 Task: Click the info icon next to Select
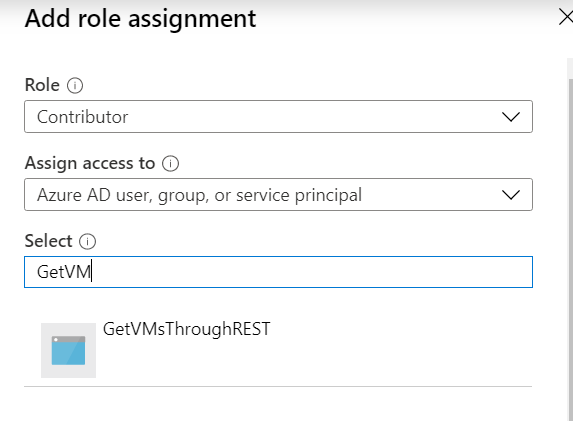click(x=88, y=242)
